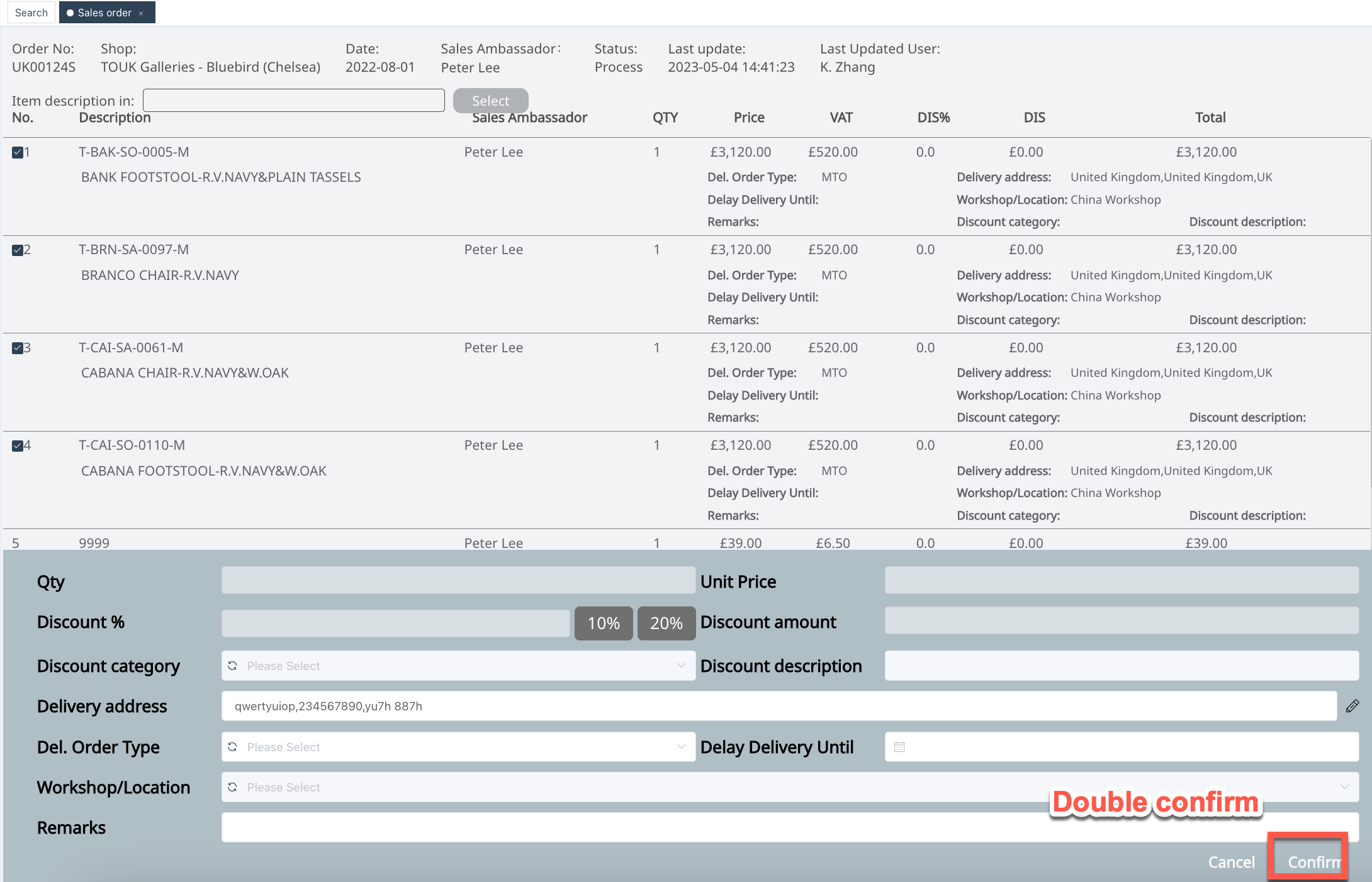Open the Del. Order Type dropdown
This screenshot has height=882, width=1372.
[681, 747]
